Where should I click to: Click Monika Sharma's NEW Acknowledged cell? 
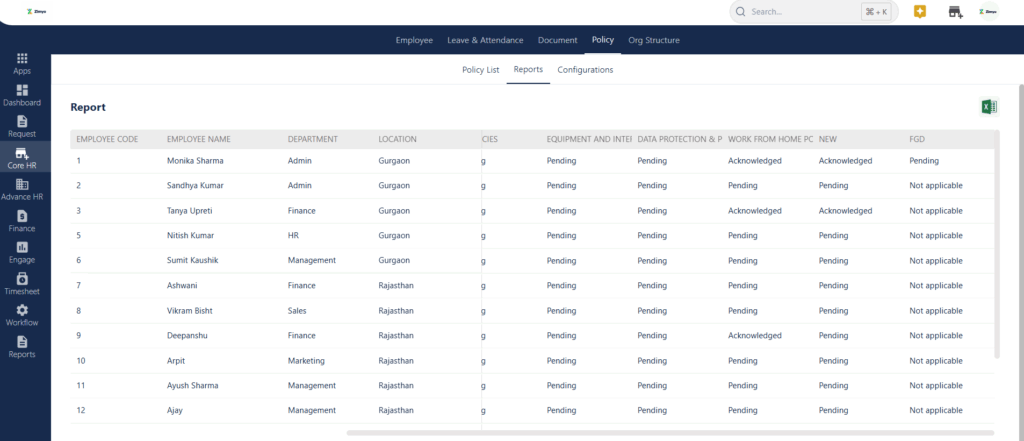[845, 161]
